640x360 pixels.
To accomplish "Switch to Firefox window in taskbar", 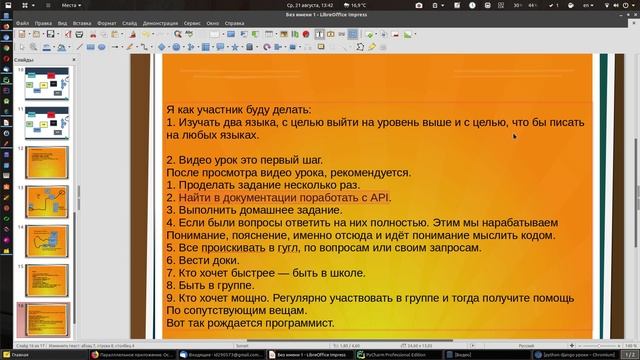I will tap(132, 355).
